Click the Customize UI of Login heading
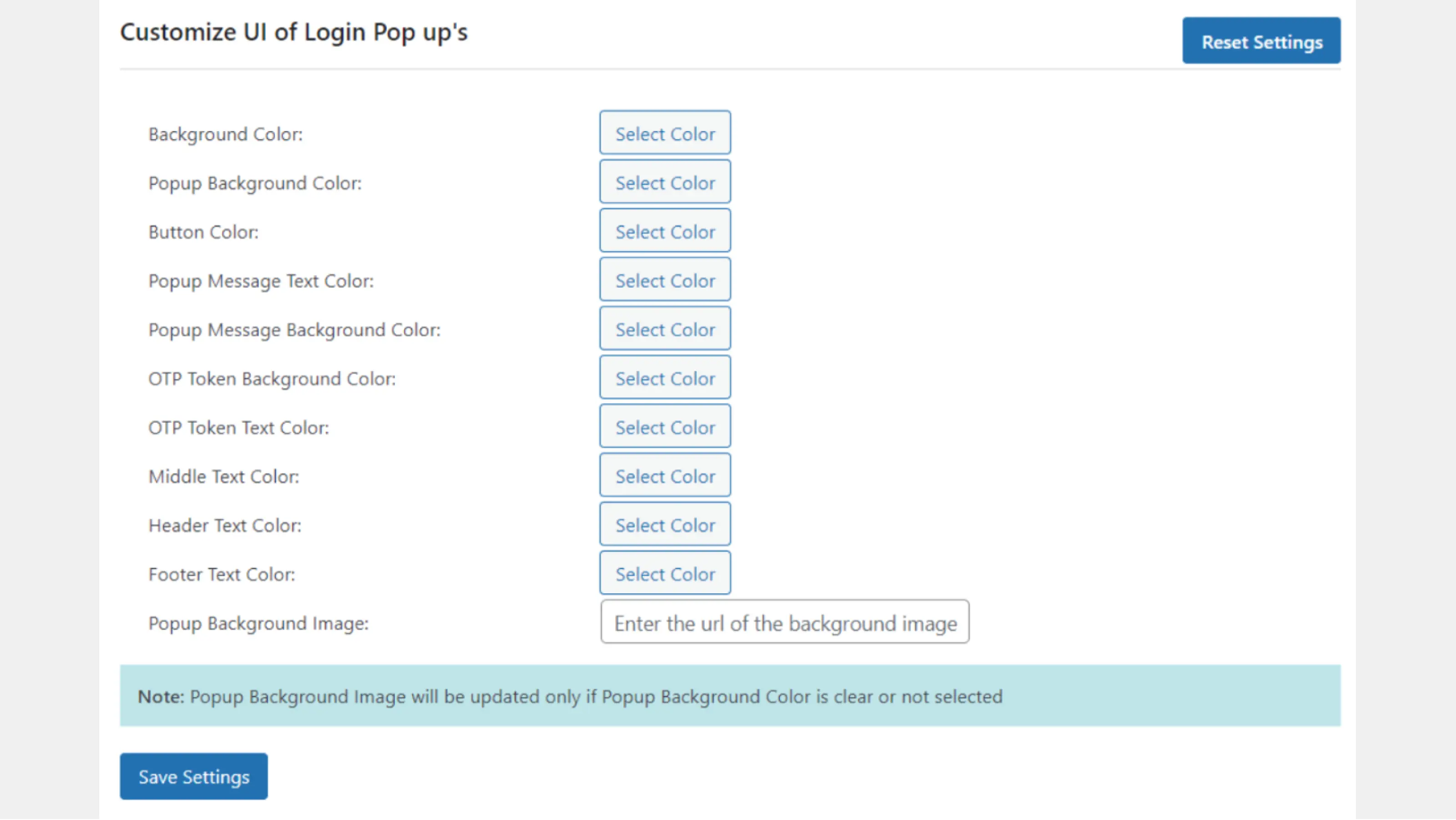The image size is (1456, 820). click(x=294, y=32)
